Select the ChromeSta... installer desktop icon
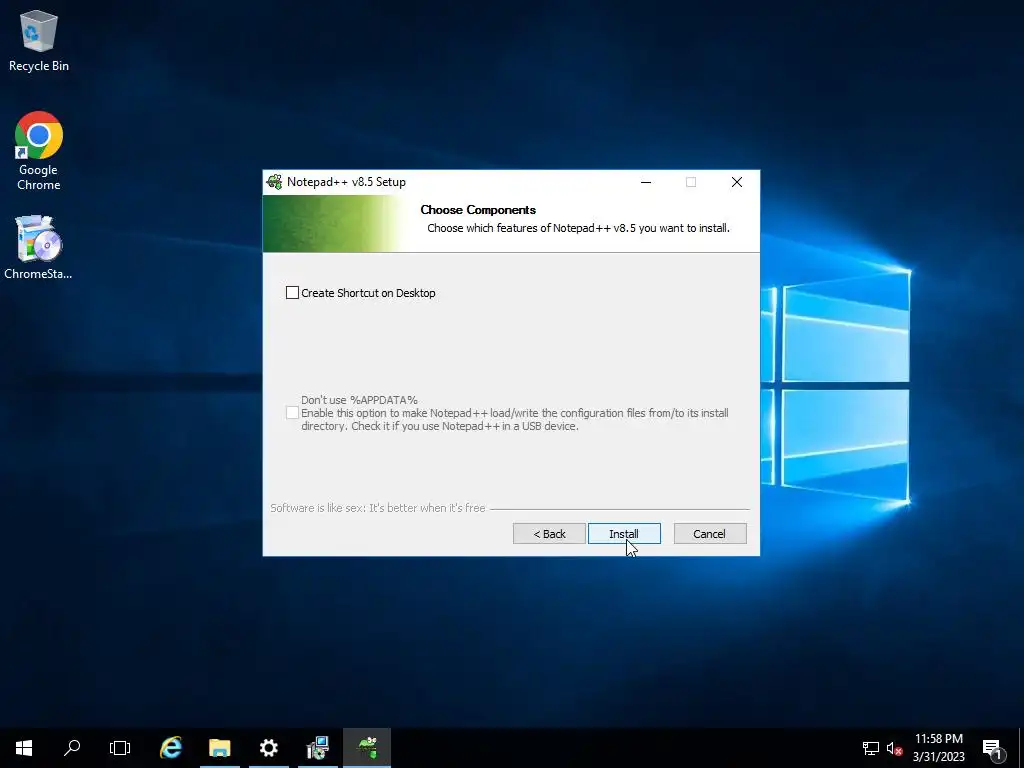The width and height of the screenshot is (1024, 768). coord(39,248)
